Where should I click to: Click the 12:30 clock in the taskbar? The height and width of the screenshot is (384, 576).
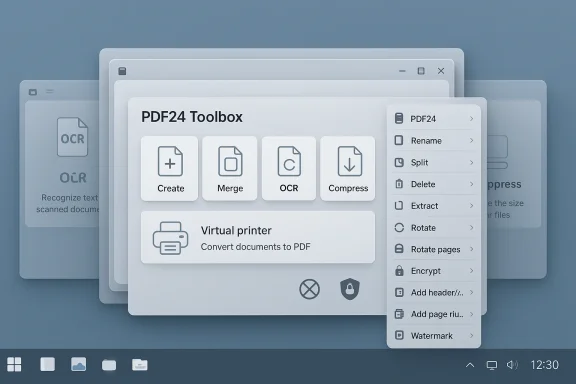pyautogui.click(x=544, y=365)
